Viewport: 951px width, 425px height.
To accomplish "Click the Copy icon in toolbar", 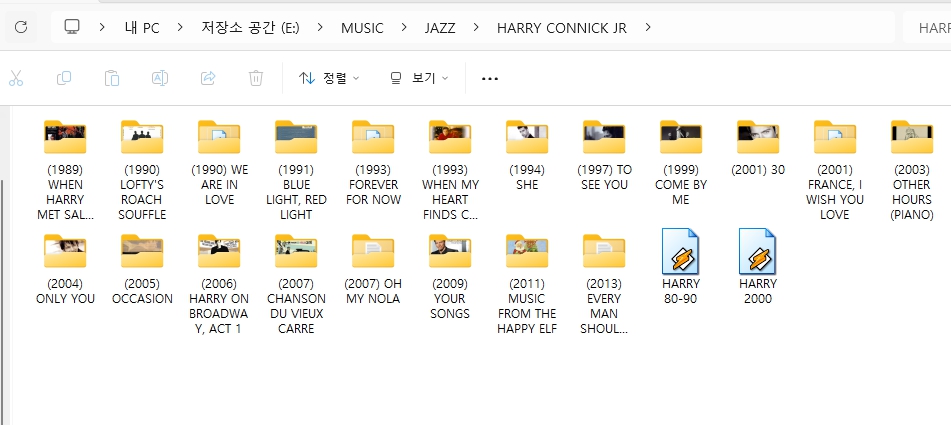I will (x=64, y=78).
